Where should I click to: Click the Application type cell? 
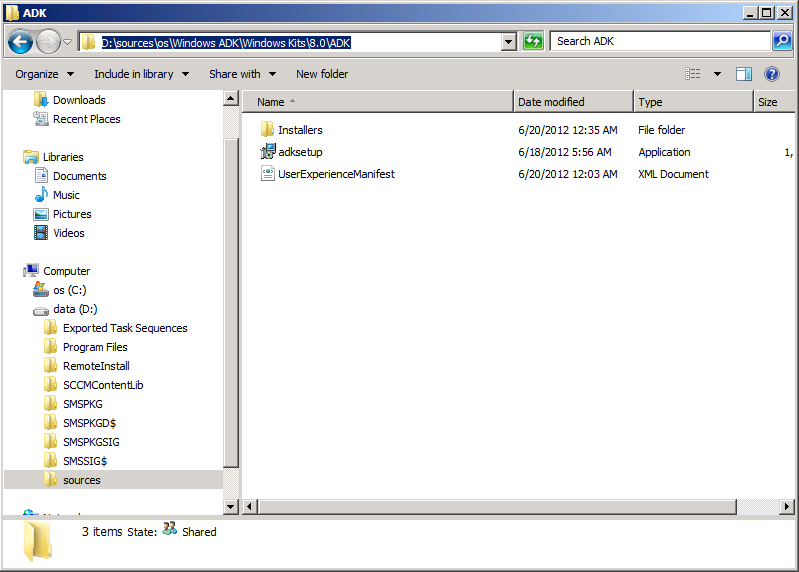pyautogui.click(x=664, y=152)
